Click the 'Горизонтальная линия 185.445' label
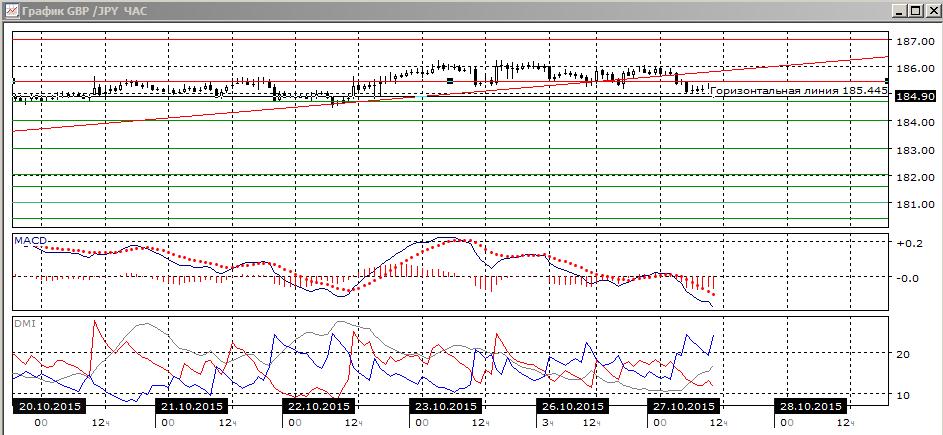 (799, 91)
